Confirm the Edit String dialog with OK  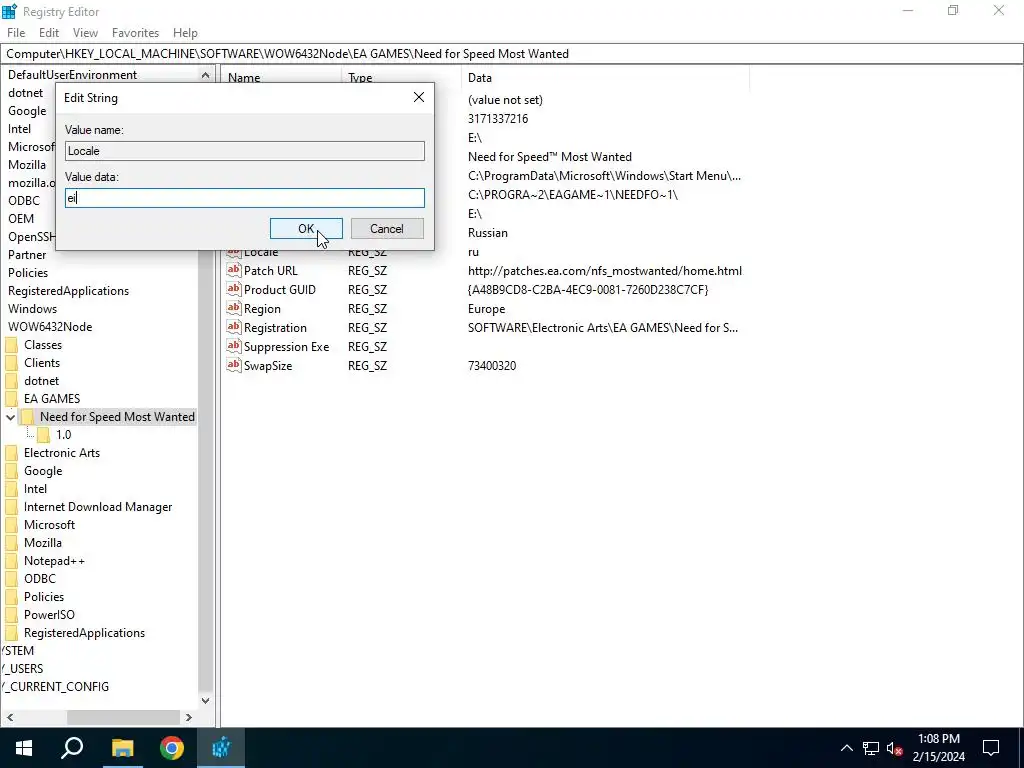[306, 229]
